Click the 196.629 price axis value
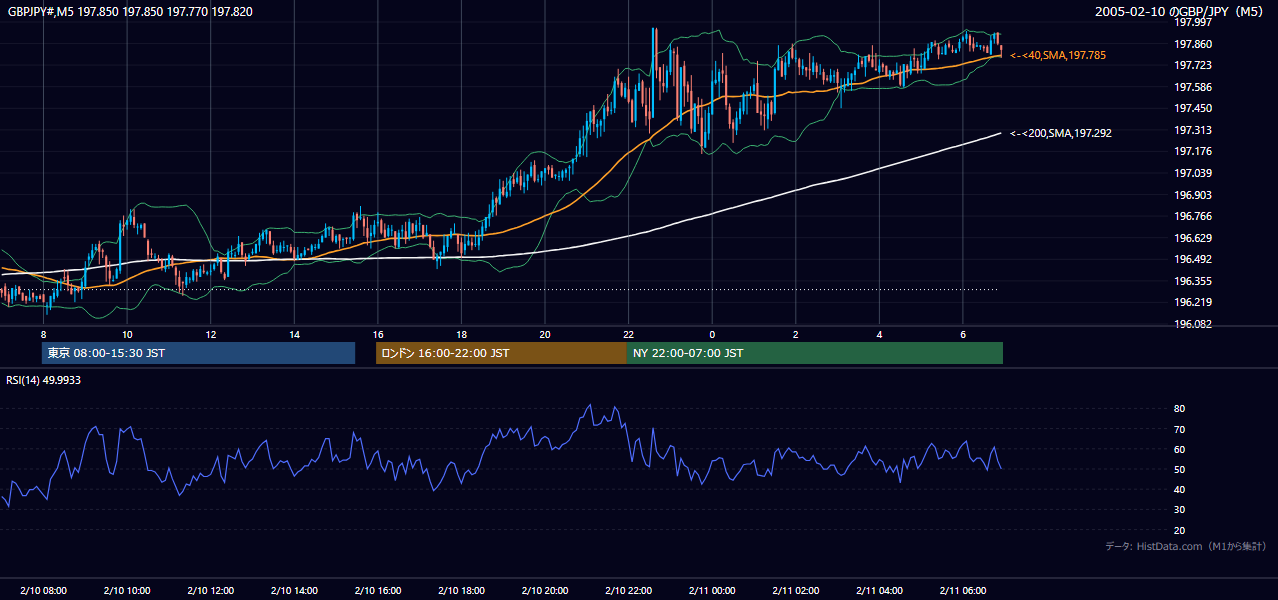This screenshot has height=600, width=1278. [x=1193, y=238]
